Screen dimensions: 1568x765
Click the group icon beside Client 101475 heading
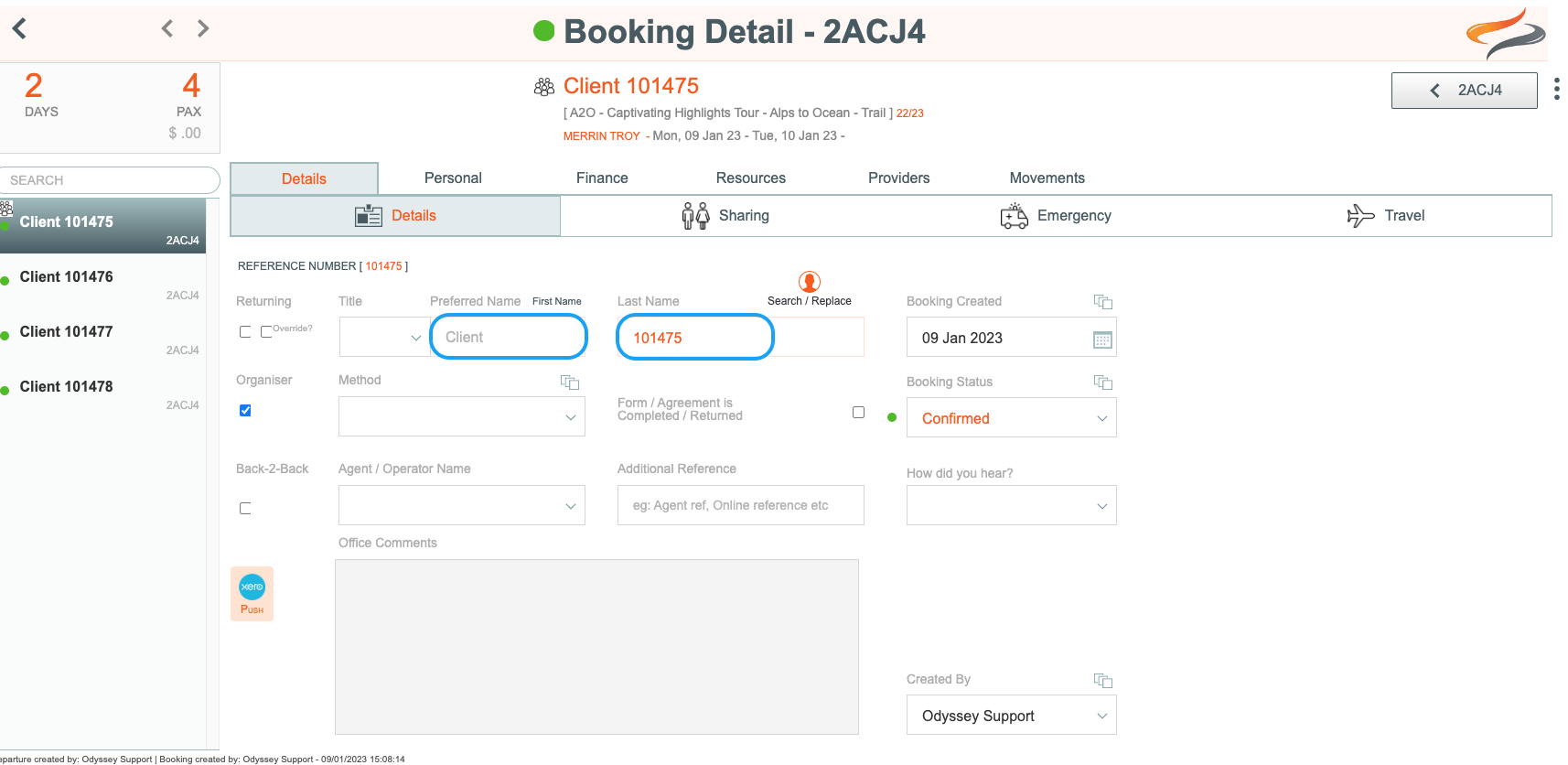pyautogui.click(x=544, y=87)
